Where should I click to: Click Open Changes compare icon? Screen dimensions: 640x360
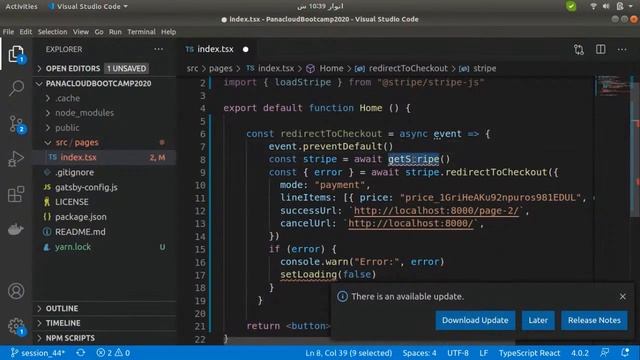[x=579, y=49]
